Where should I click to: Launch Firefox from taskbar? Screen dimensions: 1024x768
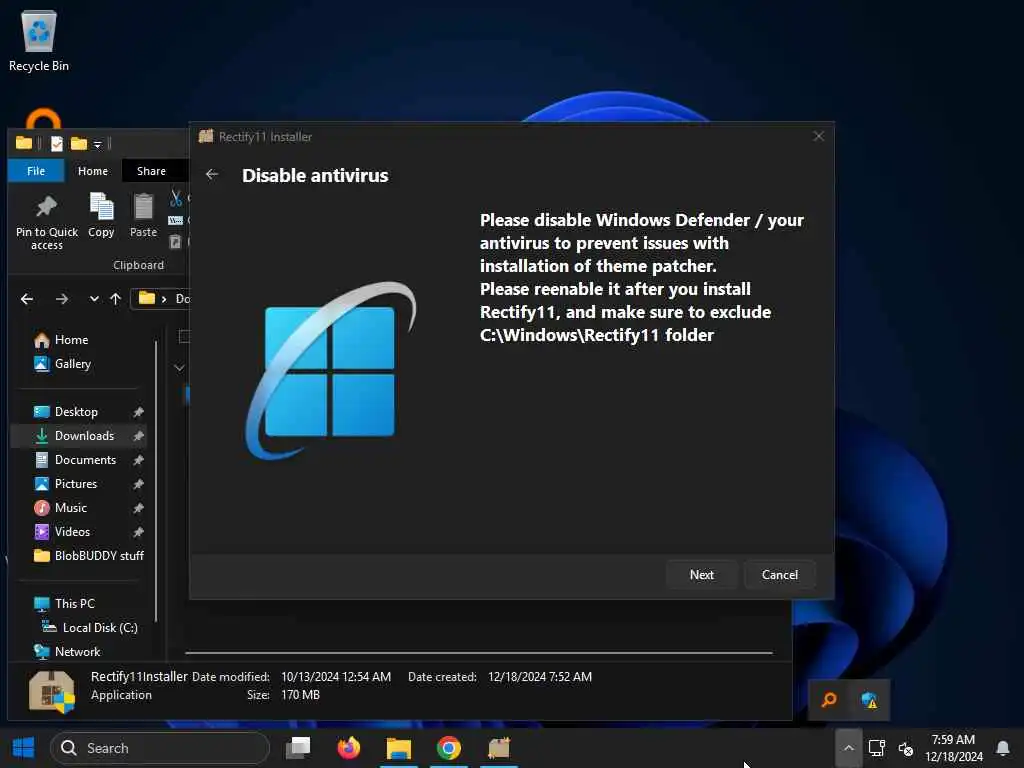349,748
